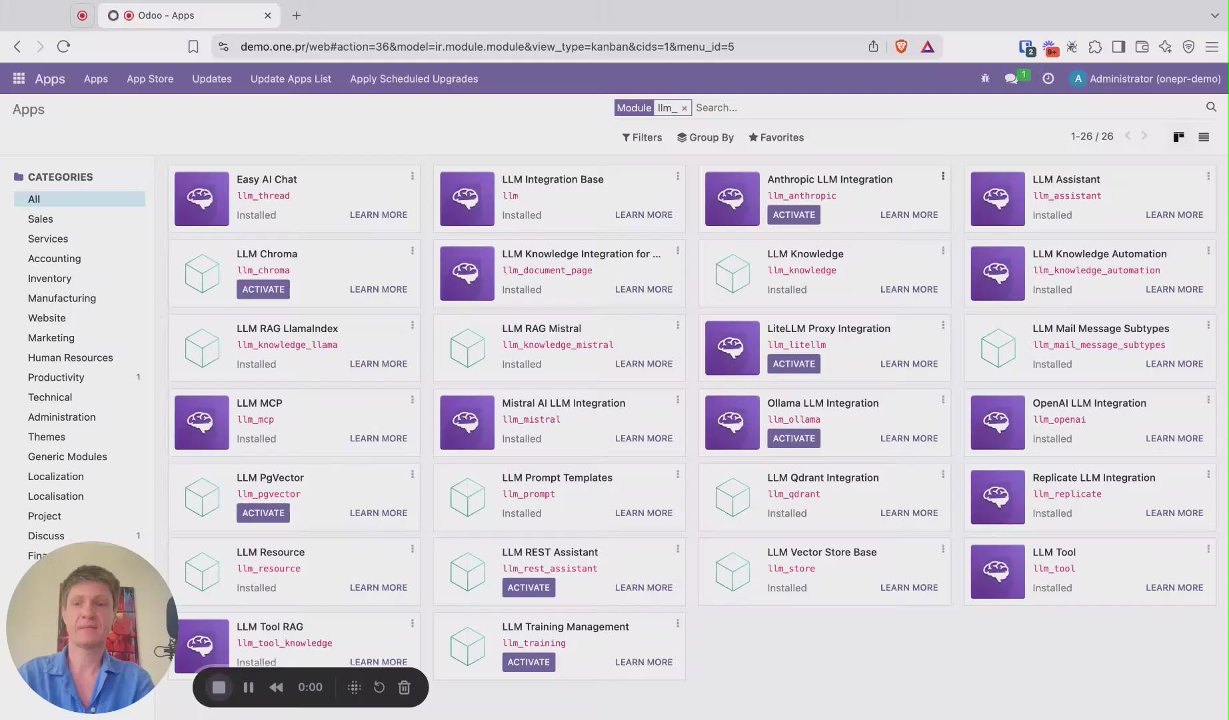Click the browser address bar URL
Image resolution: width=1229 pixels, height=720 pixels.
[487, 46]
